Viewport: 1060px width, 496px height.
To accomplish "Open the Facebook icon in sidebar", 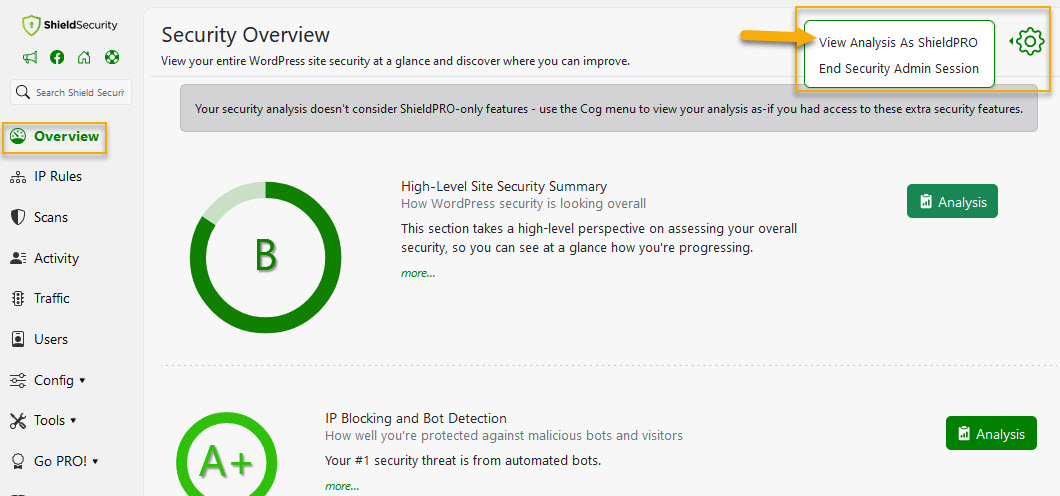I will point(57,57).
